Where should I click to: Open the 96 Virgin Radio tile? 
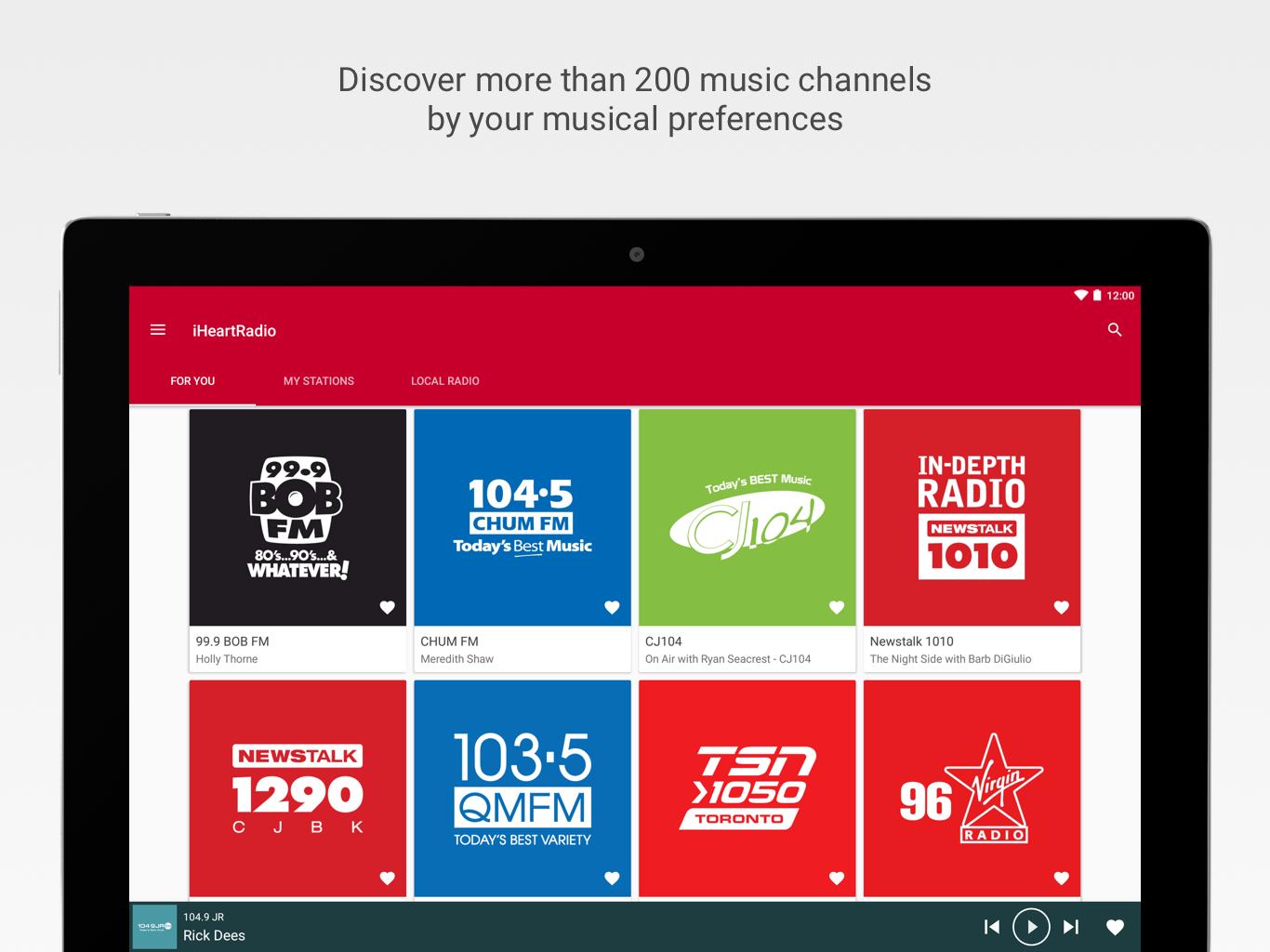click(x=972, y=788)
